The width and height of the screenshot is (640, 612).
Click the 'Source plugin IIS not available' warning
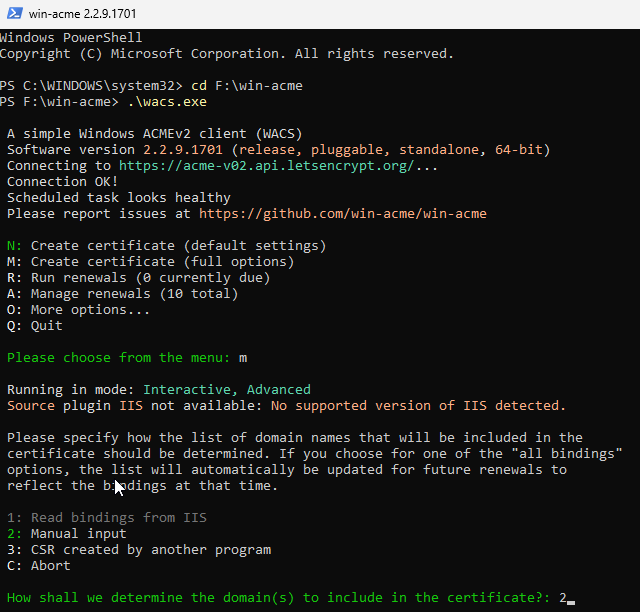[x=135, y=406]
